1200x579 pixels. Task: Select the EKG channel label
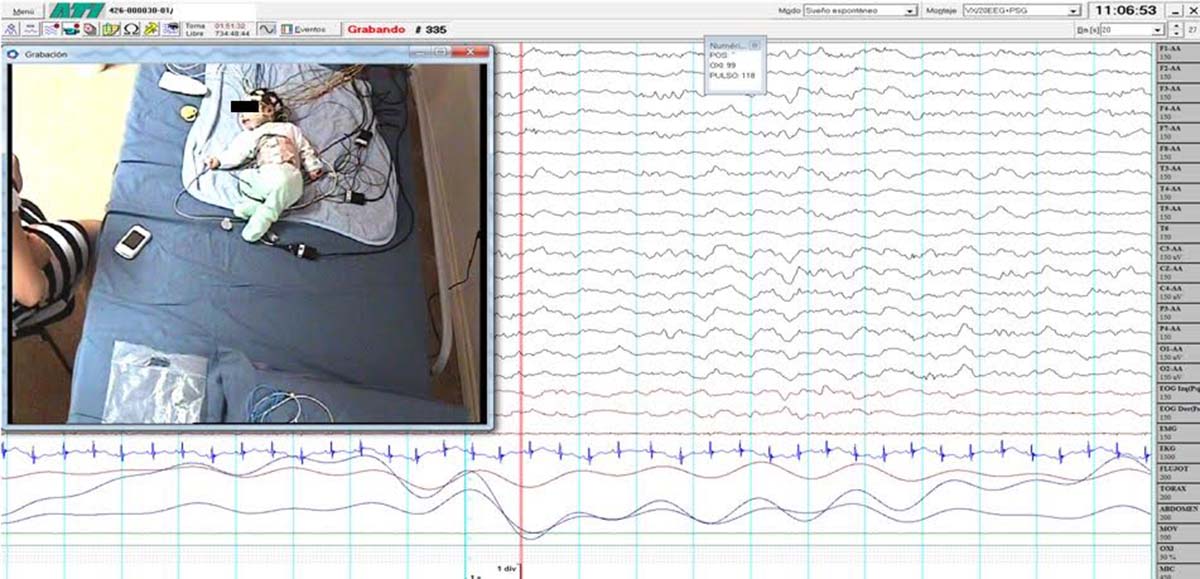coord(1176,452)
